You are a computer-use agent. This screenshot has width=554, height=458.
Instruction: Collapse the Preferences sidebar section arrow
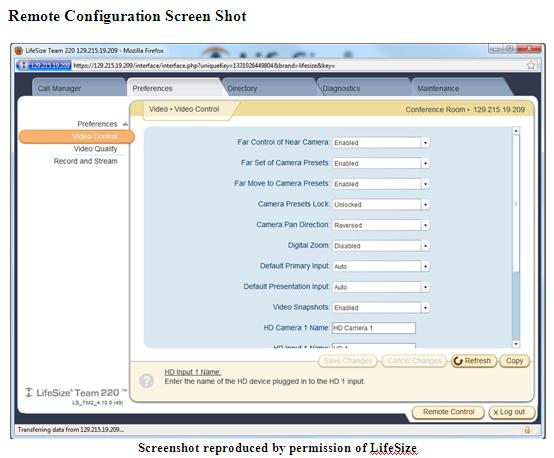point(125,124)
